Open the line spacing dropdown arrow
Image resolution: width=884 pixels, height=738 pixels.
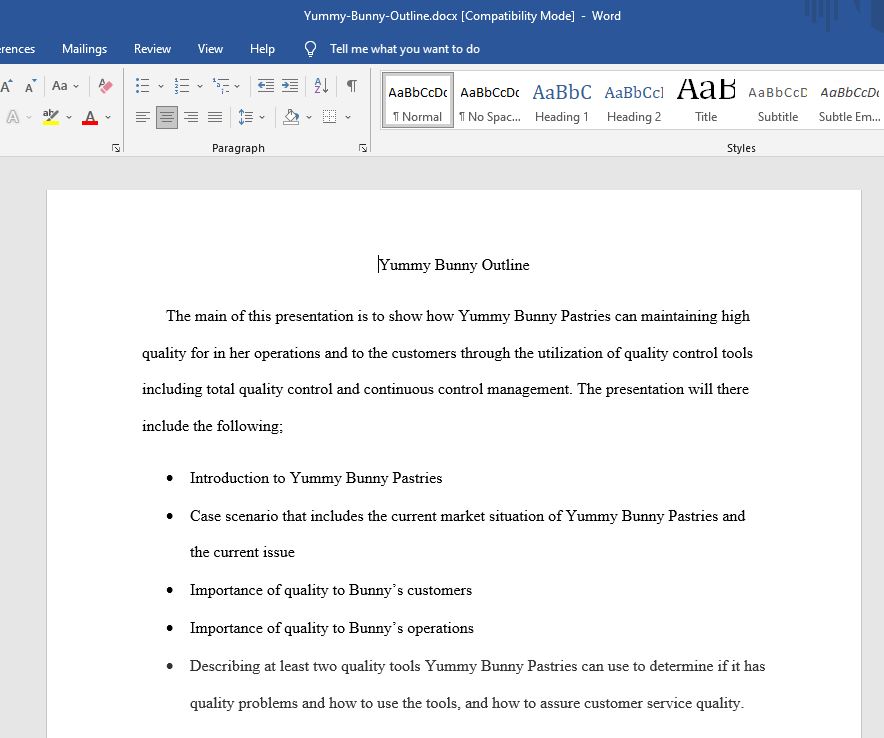pyautogui.click(x=262, y=118)
